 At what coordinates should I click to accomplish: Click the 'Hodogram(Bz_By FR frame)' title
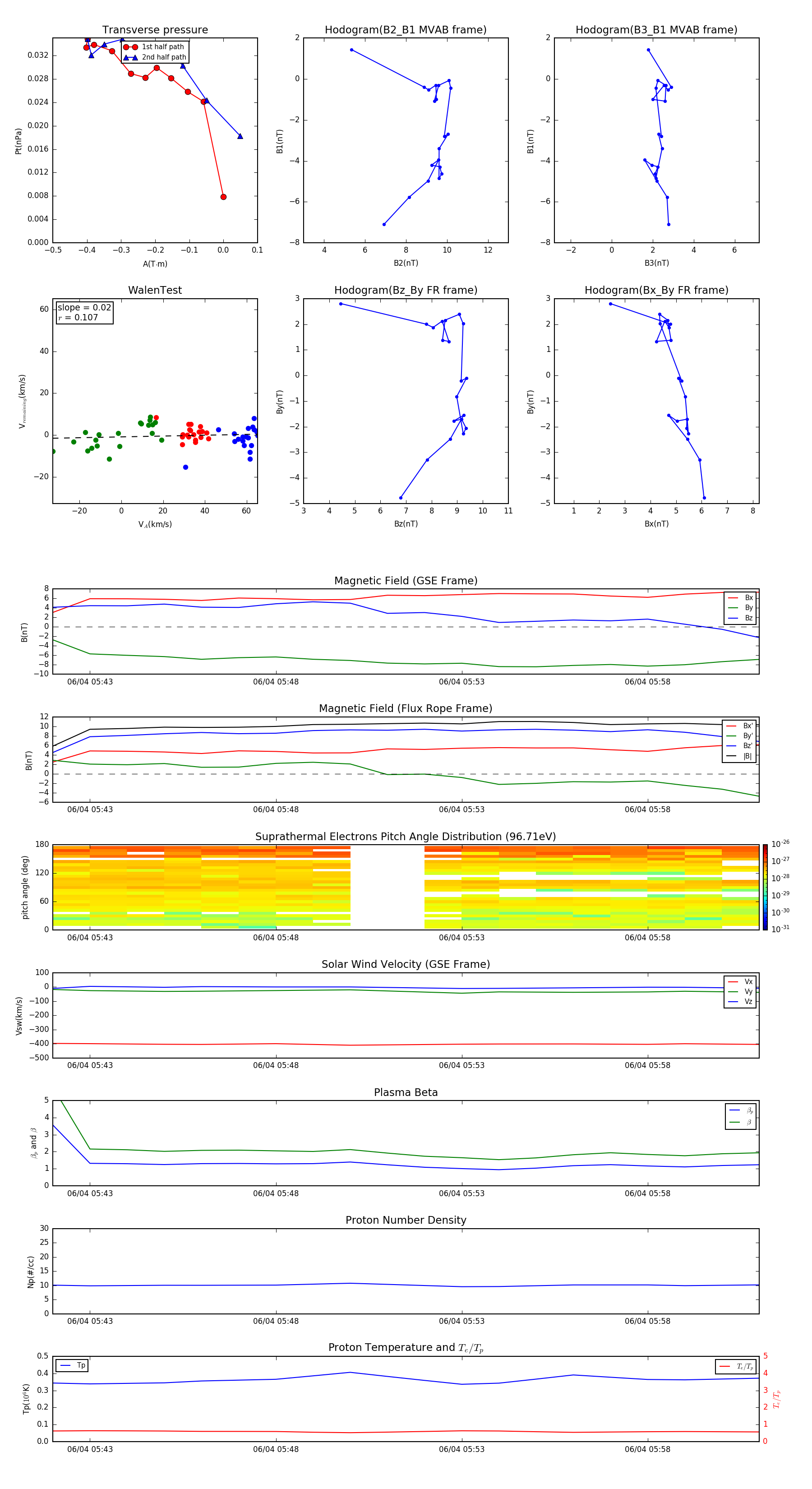coord(406,290)
